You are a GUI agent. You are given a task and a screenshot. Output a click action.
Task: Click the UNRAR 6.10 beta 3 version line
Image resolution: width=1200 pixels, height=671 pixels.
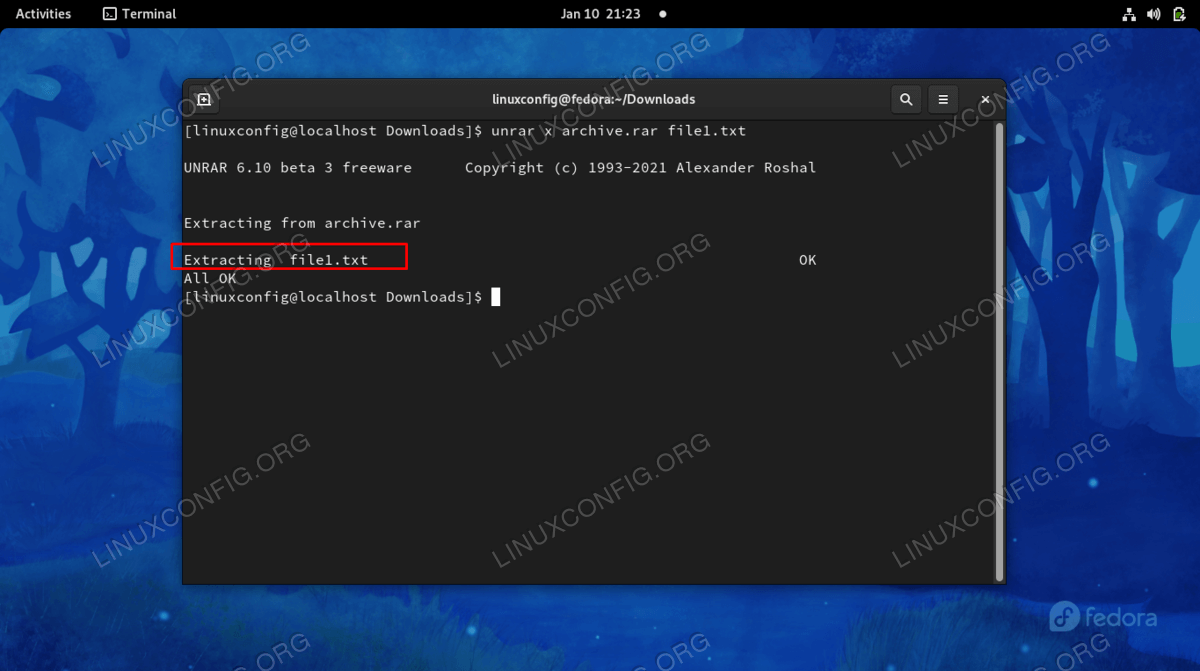[298, 168]
